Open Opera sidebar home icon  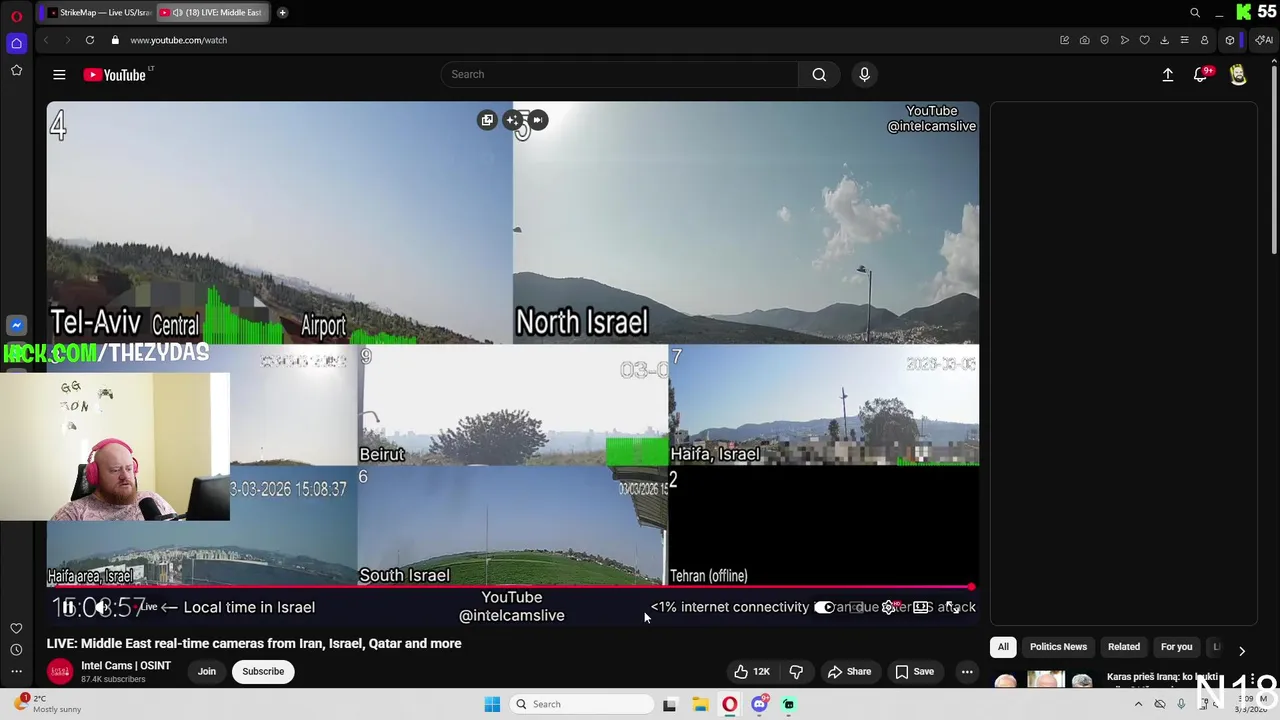(x=16, y=43)
